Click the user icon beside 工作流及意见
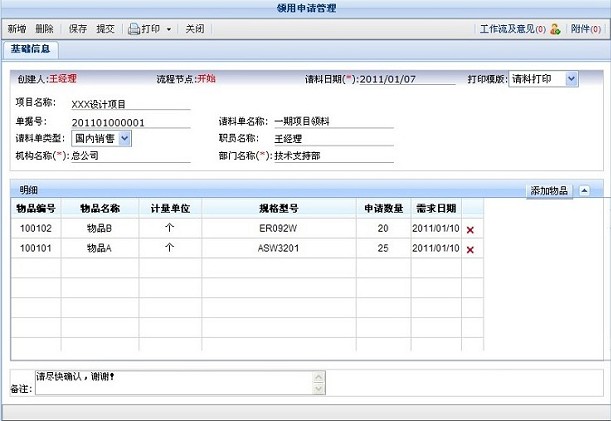The width and height of the screenshot is (611, 421). 555,30
